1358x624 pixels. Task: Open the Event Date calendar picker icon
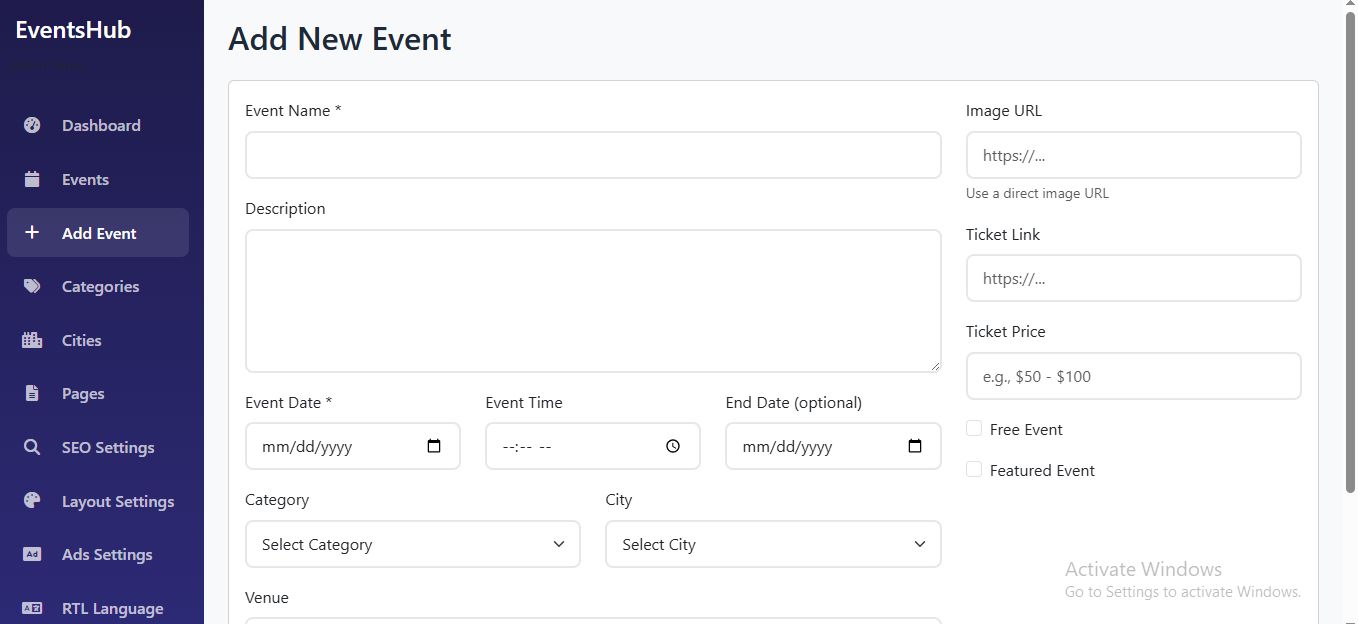click(434, 446)
